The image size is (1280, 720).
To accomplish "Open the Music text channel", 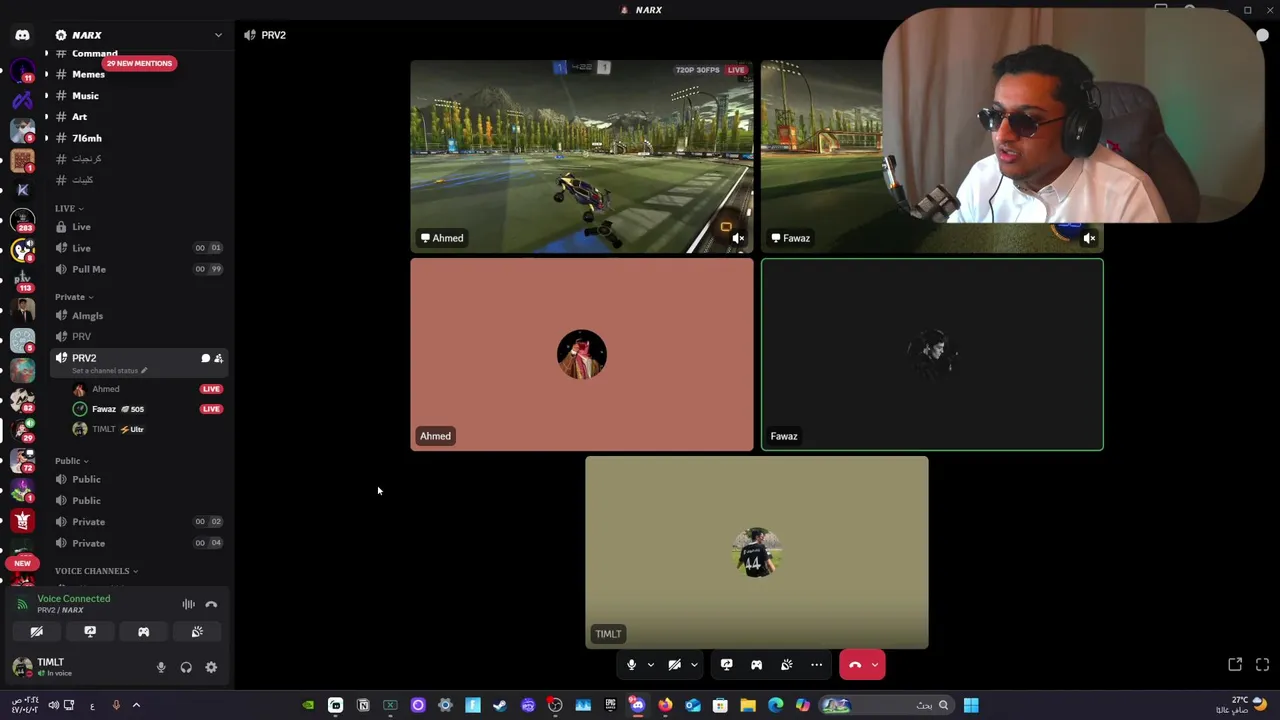I will (138, 96).
